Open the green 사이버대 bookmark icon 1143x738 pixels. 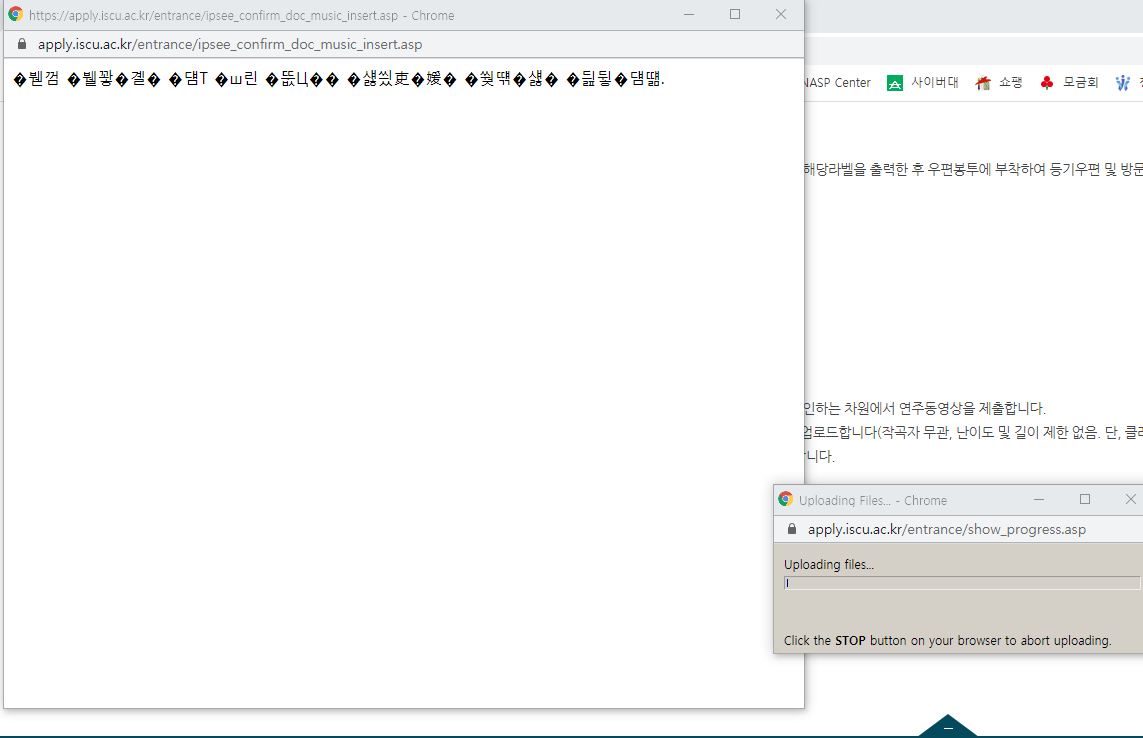895,83
